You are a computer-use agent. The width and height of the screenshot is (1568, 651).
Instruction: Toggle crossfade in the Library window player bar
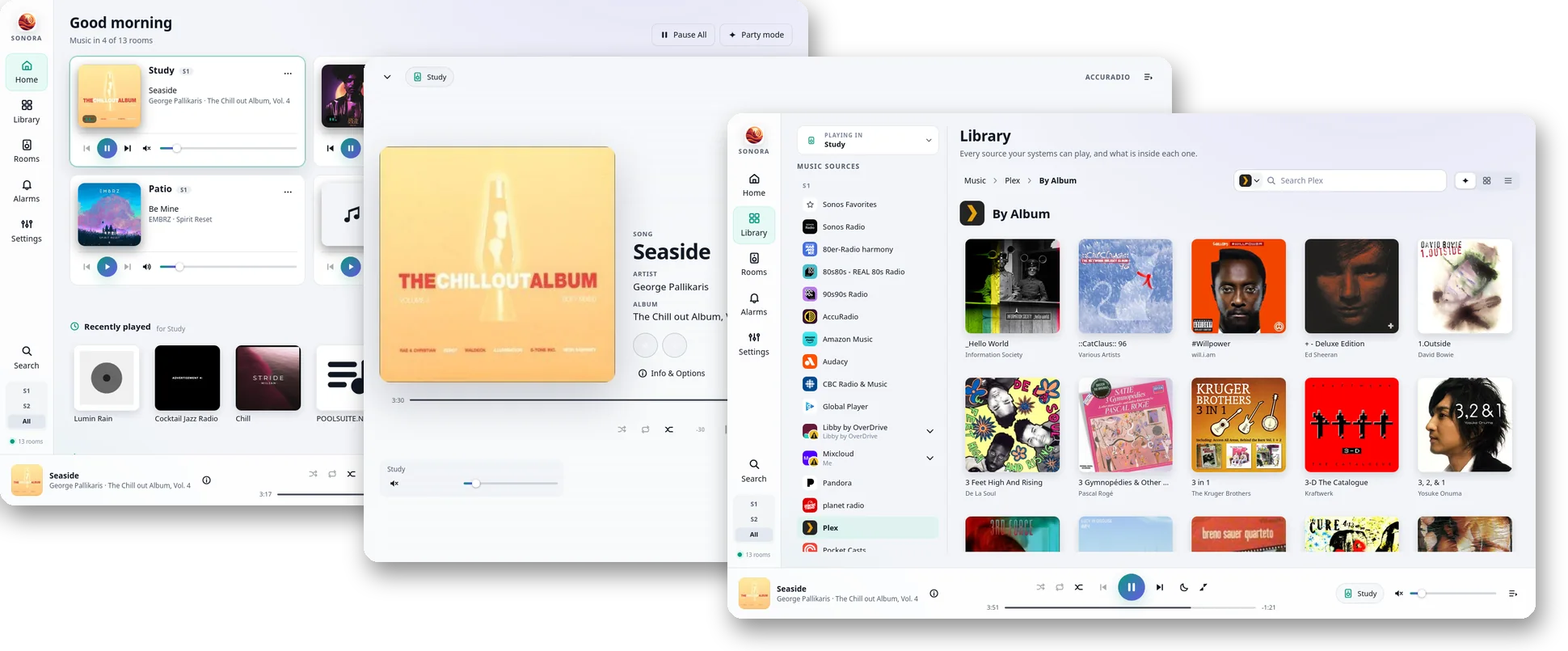1079,587
